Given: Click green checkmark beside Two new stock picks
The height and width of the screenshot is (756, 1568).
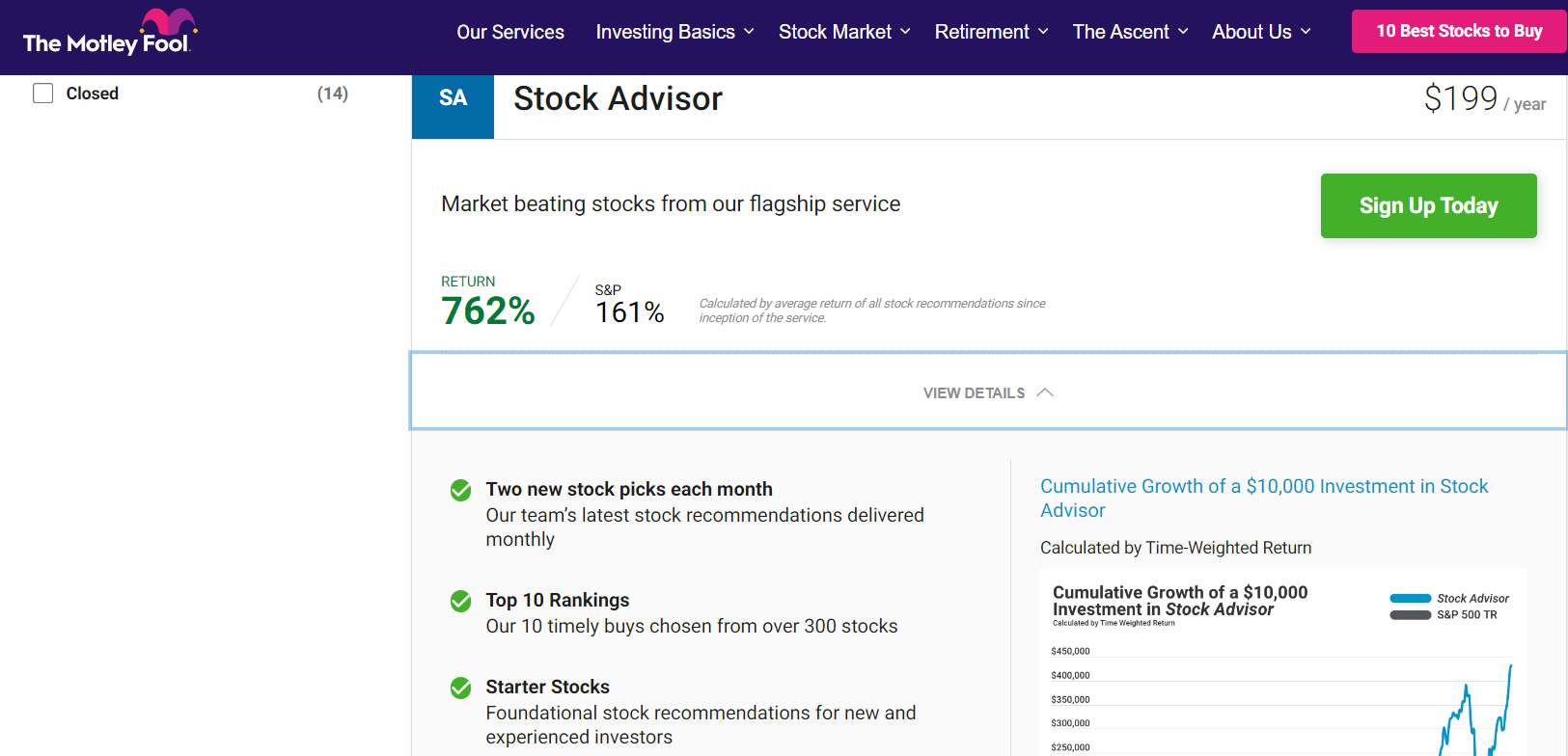Looking at the screenshot, I should pos(461,490).
